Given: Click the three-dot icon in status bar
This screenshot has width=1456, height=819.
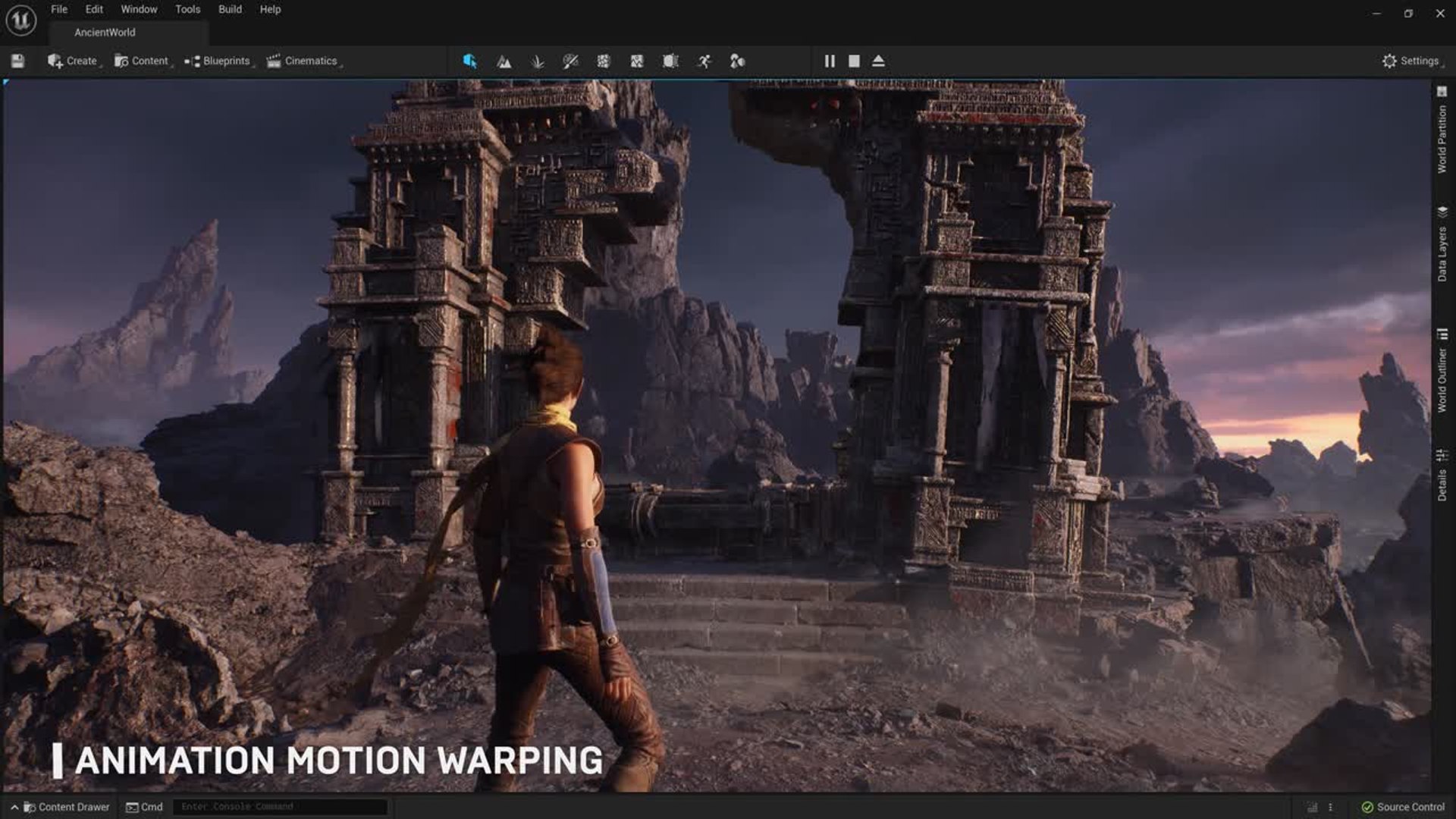Looking at the screenshot, I should pyautogui.click(x=1330, y=807).
